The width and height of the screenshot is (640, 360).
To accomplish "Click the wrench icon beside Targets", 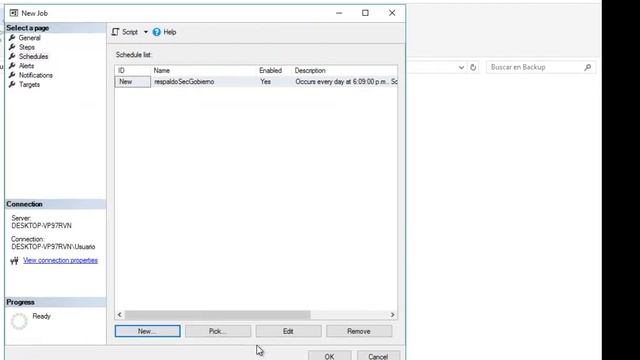I will pos(12,85).
